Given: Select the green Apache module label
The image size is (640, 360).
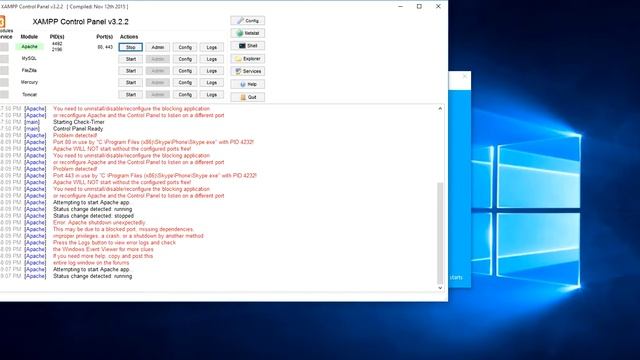Looking at the screenshot, I should pyautogui.click(x=29, y=47).
